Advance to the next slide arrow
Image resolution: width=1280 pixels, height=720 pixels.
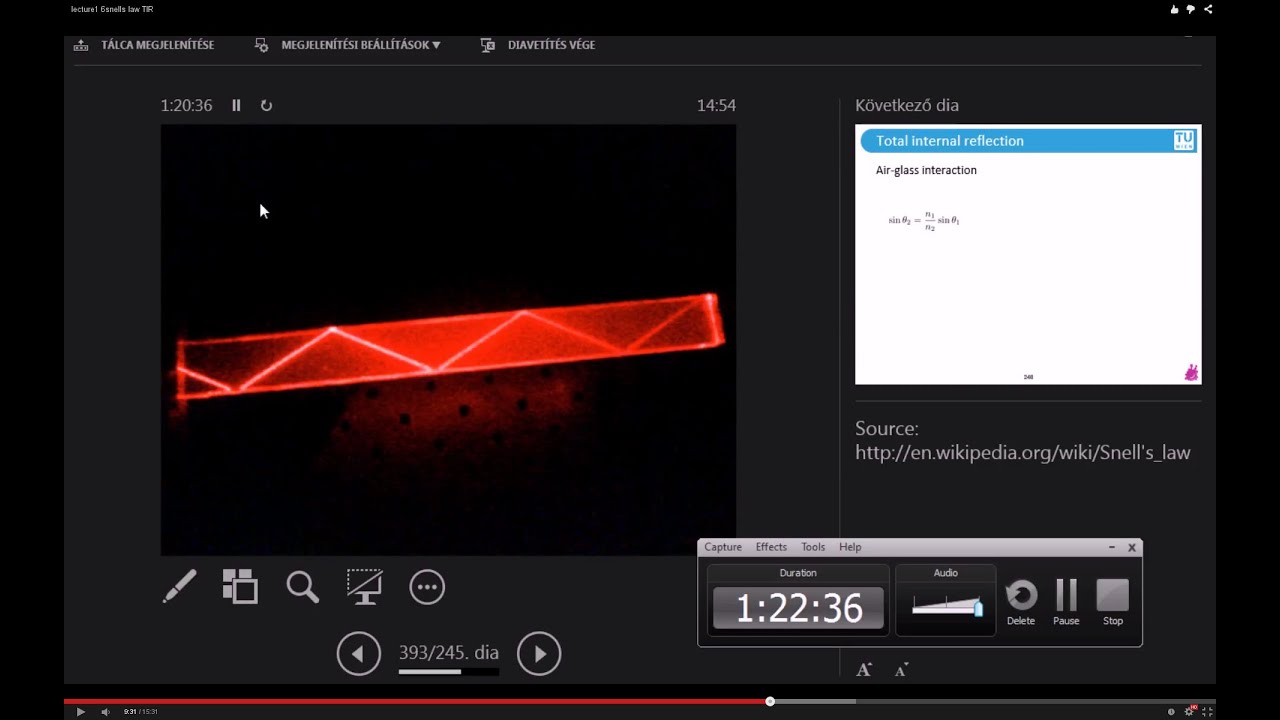(x=539, y=653)
